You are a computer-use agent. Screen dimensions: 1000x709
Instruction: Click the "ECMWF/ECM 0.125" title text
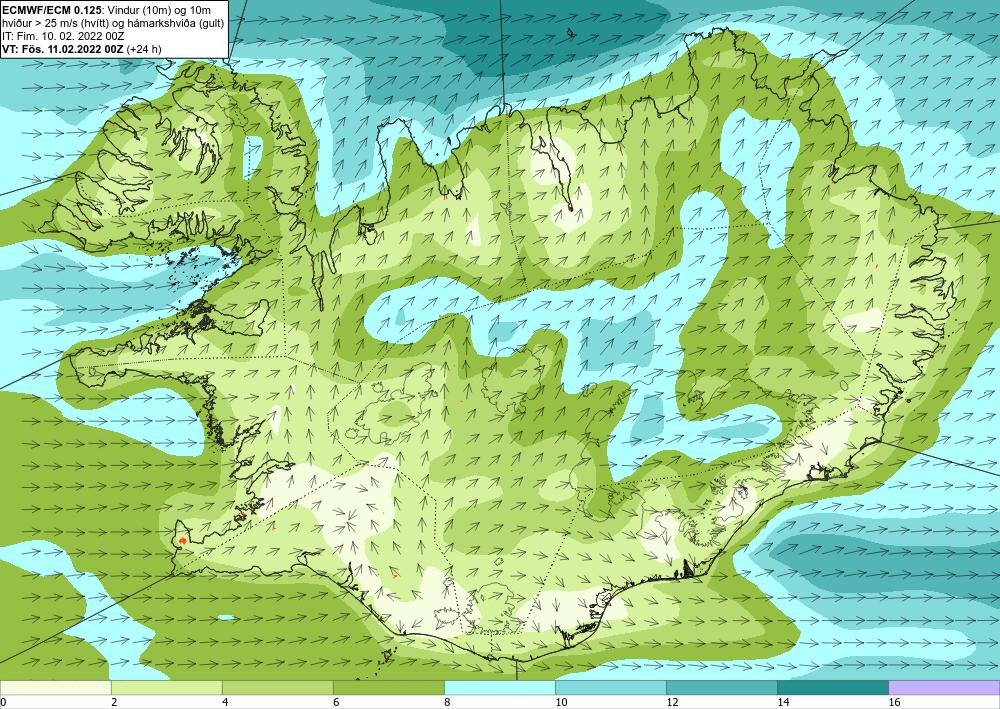tap(51, 9)
